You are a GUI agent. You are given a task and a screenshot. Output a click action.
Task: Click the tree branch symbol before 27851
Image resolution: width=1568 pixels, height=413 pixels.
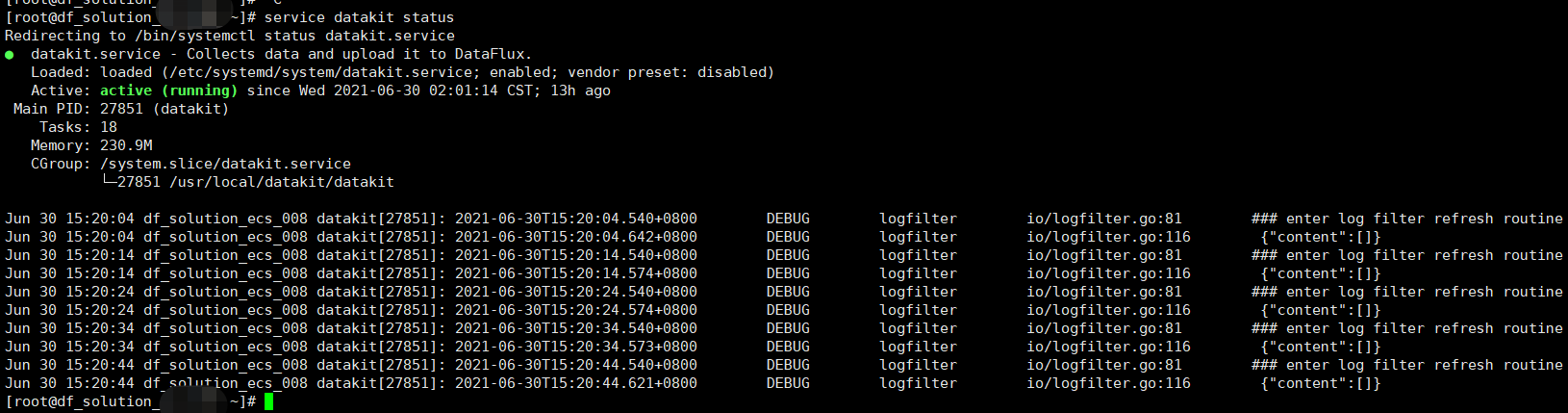coord(109,181)
